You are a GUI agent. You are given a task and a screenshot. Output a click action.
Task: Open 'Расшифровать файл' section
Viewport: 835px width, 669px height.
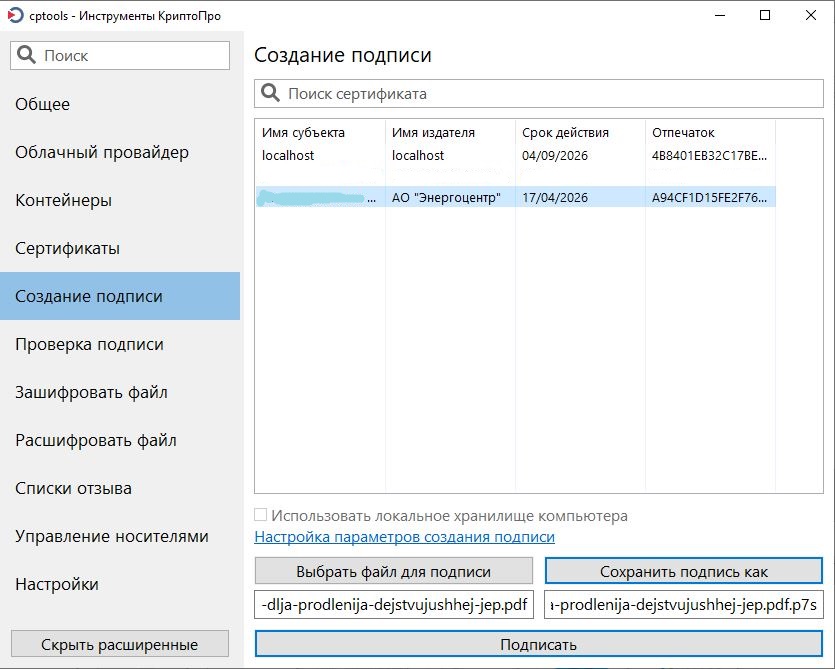95,440
